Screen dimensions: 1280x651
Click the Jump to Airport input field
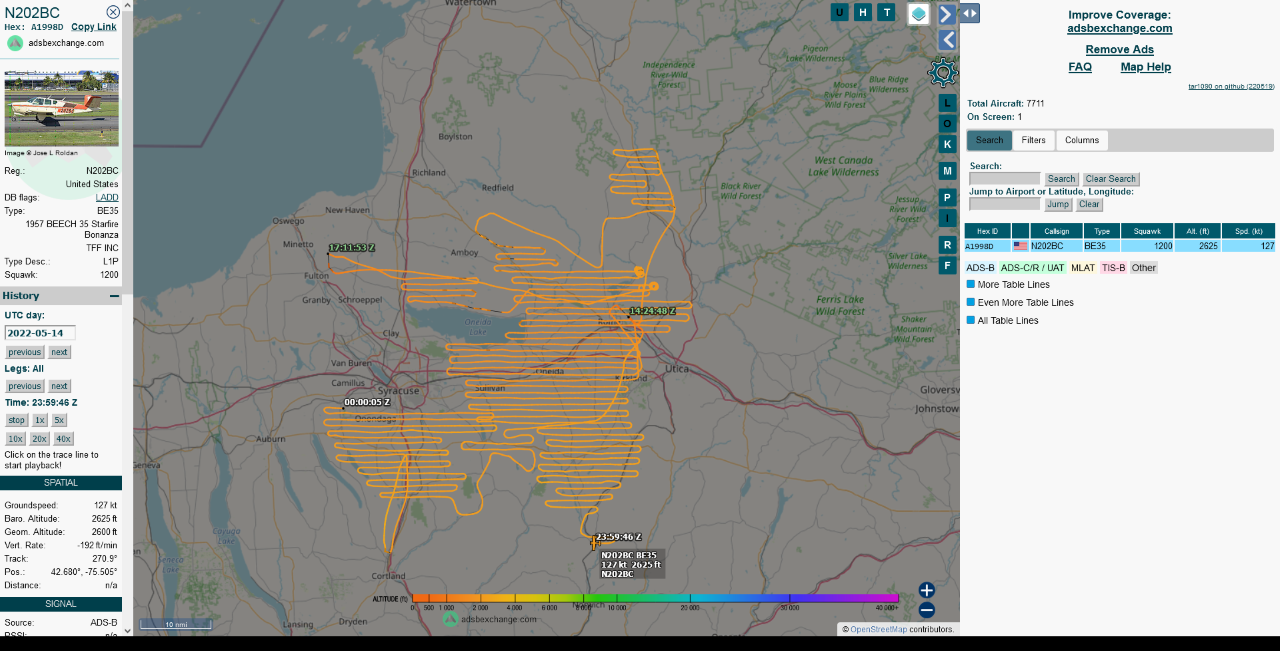coord(1005,204)
